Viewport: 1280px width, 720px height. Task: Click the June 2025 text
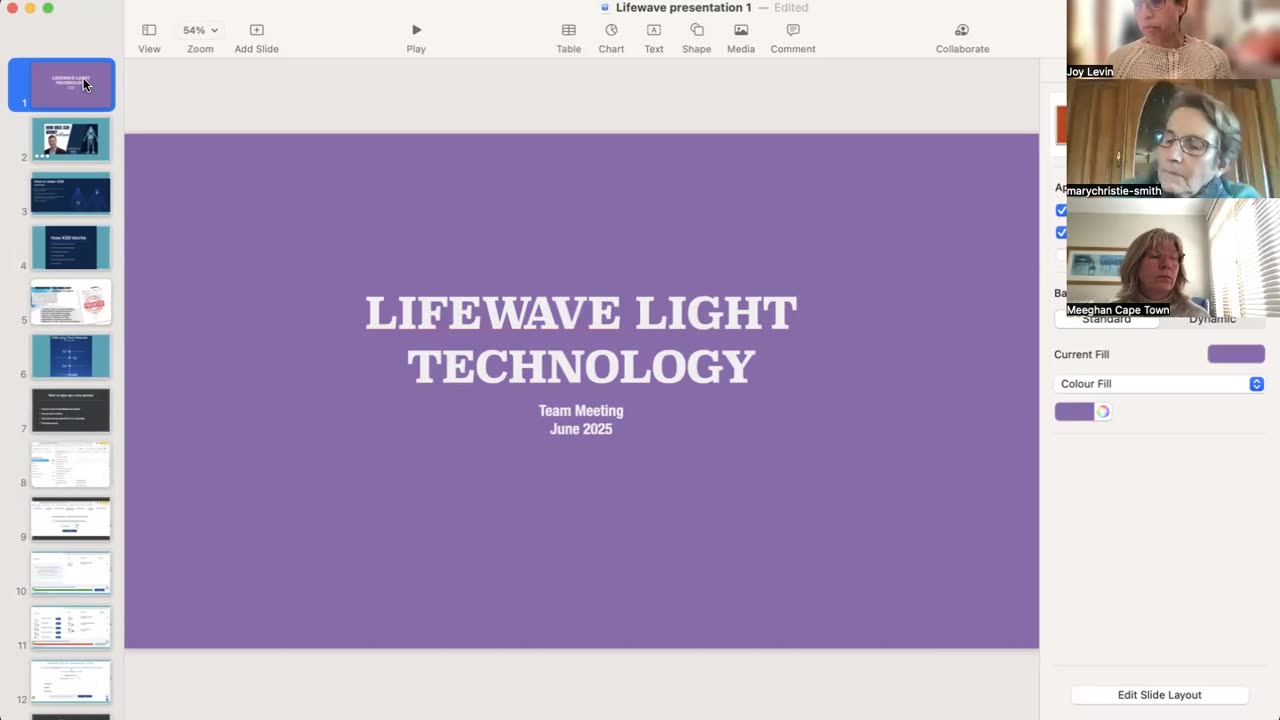581,429
